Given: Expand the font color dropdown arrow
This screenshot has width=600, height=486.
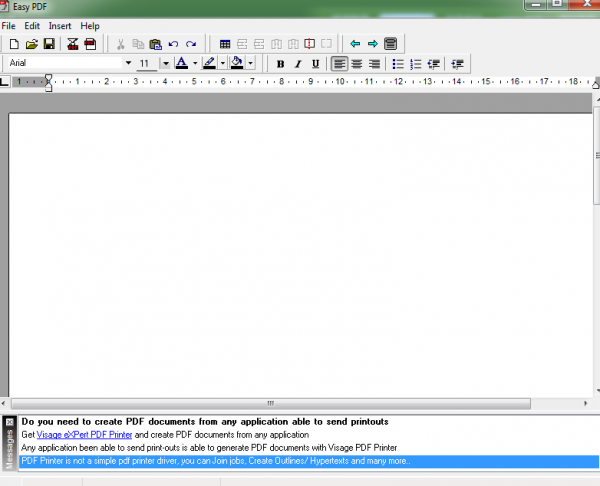Looking at the screenshot, I should click(195, 63).
